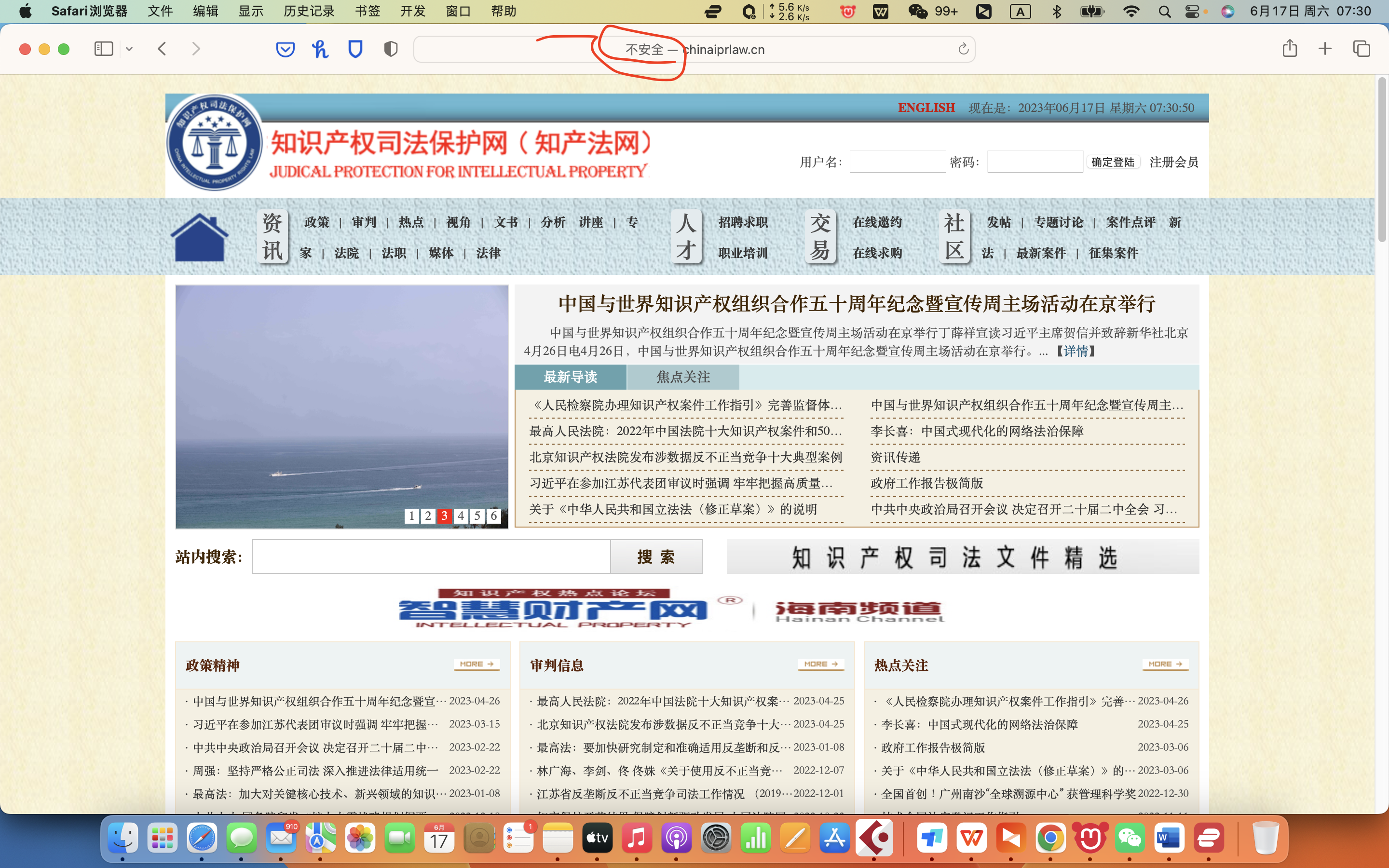This screenshot has height=868, width=1389.
Task: Open the privacy report shield icon
Action: pos(391,49)
